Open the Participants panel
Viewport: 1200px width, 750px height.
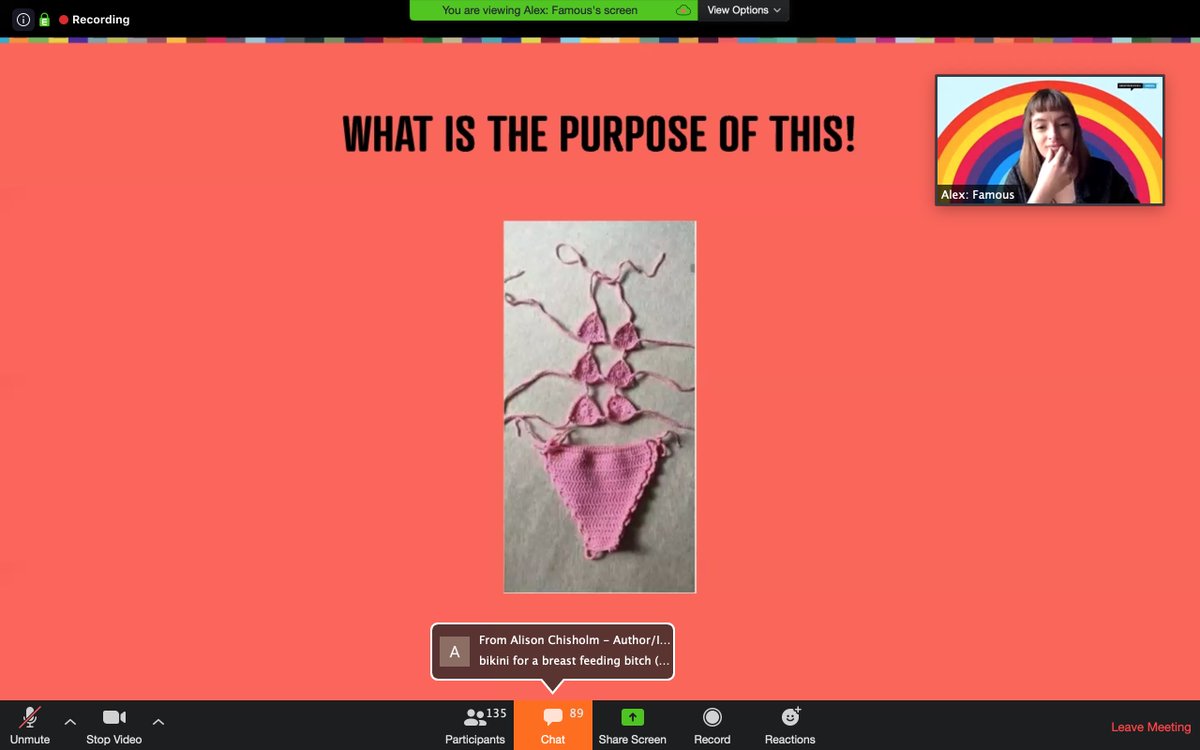pos(474,725)
